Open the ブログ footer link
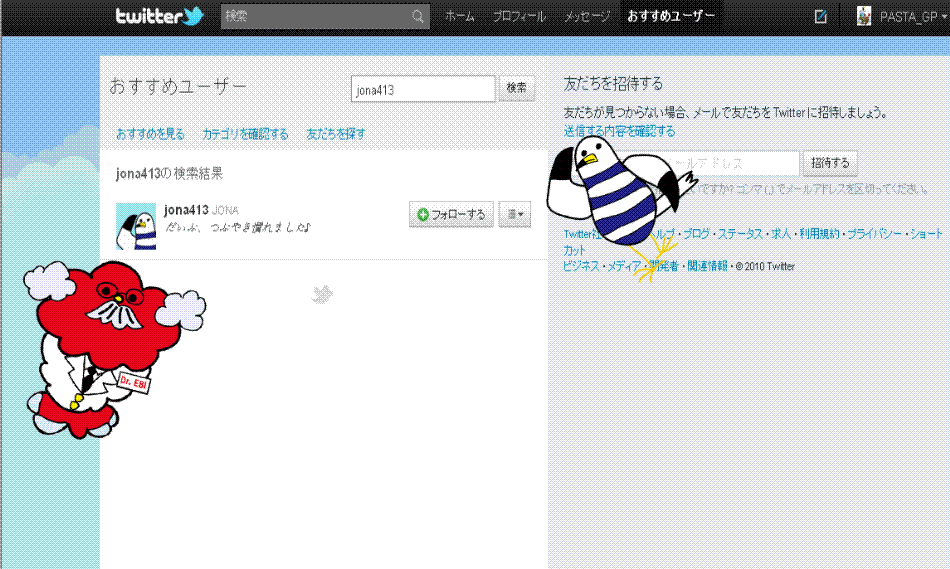Viewport: 950px width, 569px height. 697,234
